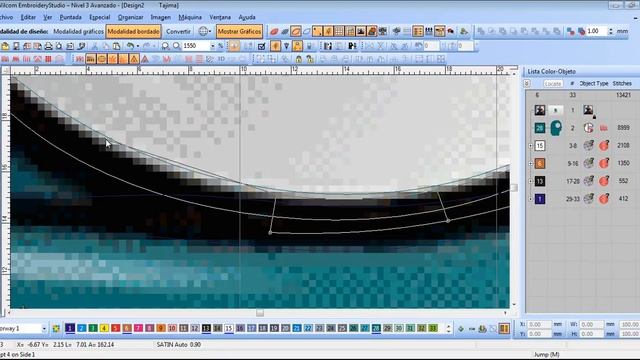Click the Convertir button
Viewport: 640px width, 360px height.
pyautogui.click(x=178, y=31)
